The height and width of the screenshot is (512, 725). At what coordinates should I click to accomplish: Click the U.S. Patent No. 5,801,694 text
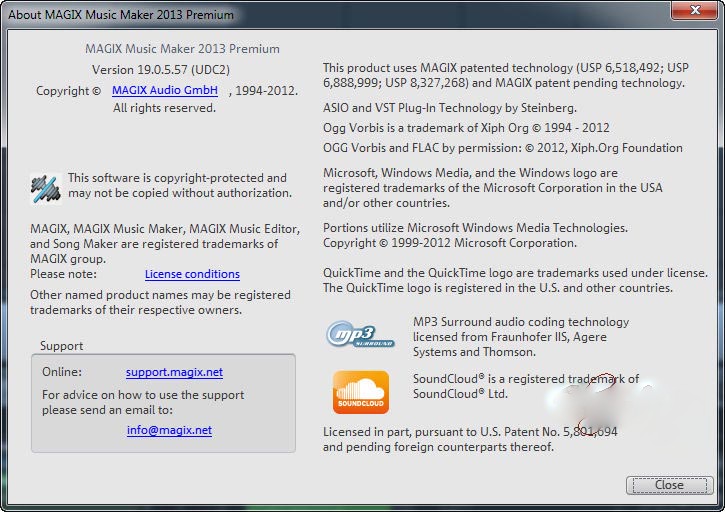point(549,432)
